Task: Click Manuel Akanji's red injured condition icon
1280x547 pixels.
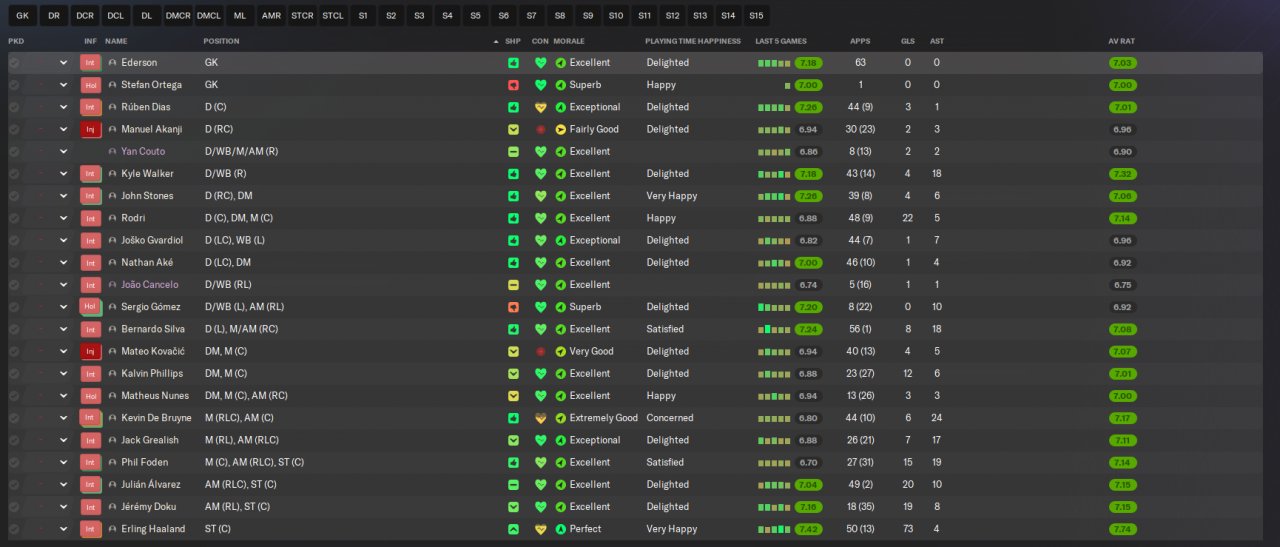Action: (x=541, y=129)
